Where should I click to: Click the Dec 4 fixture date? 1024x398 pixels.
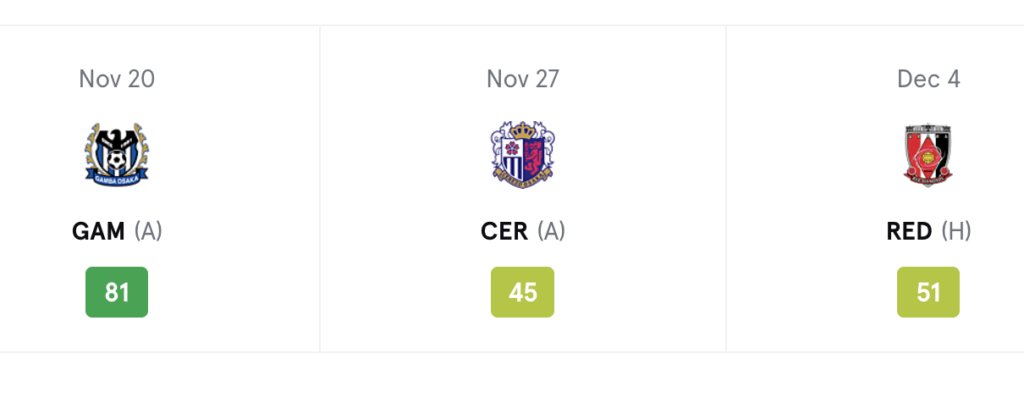point(928,79)
